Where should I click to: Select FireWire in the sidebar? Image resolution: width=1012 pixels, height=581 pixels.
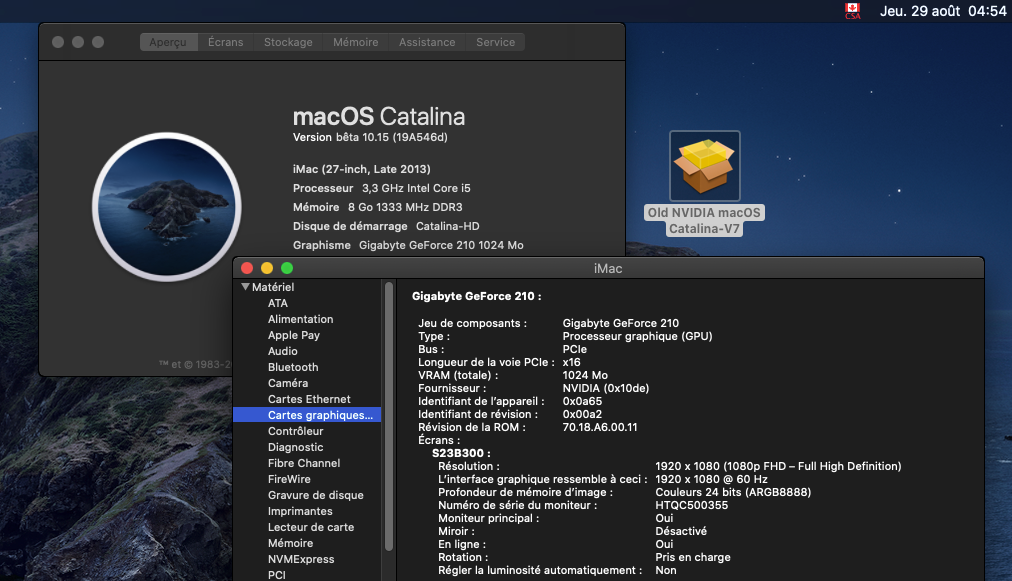click(289, 479)
